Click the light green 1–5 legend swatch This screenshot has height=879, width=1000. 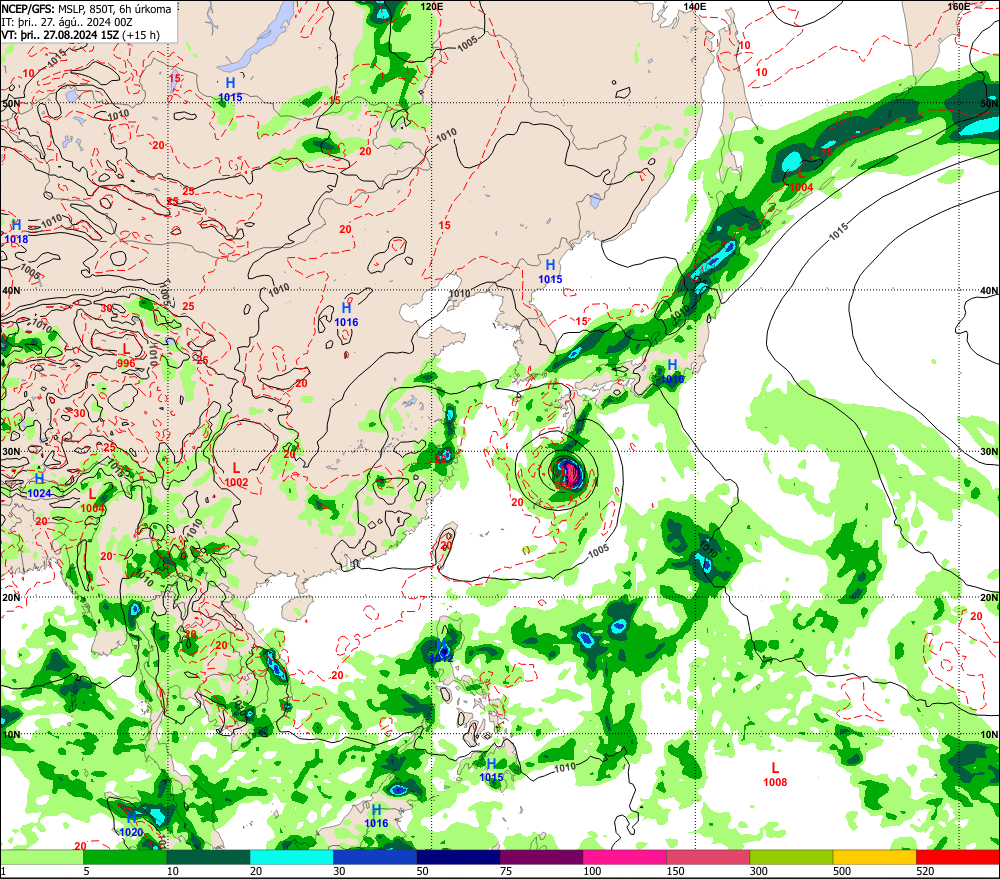pos(42,857)
